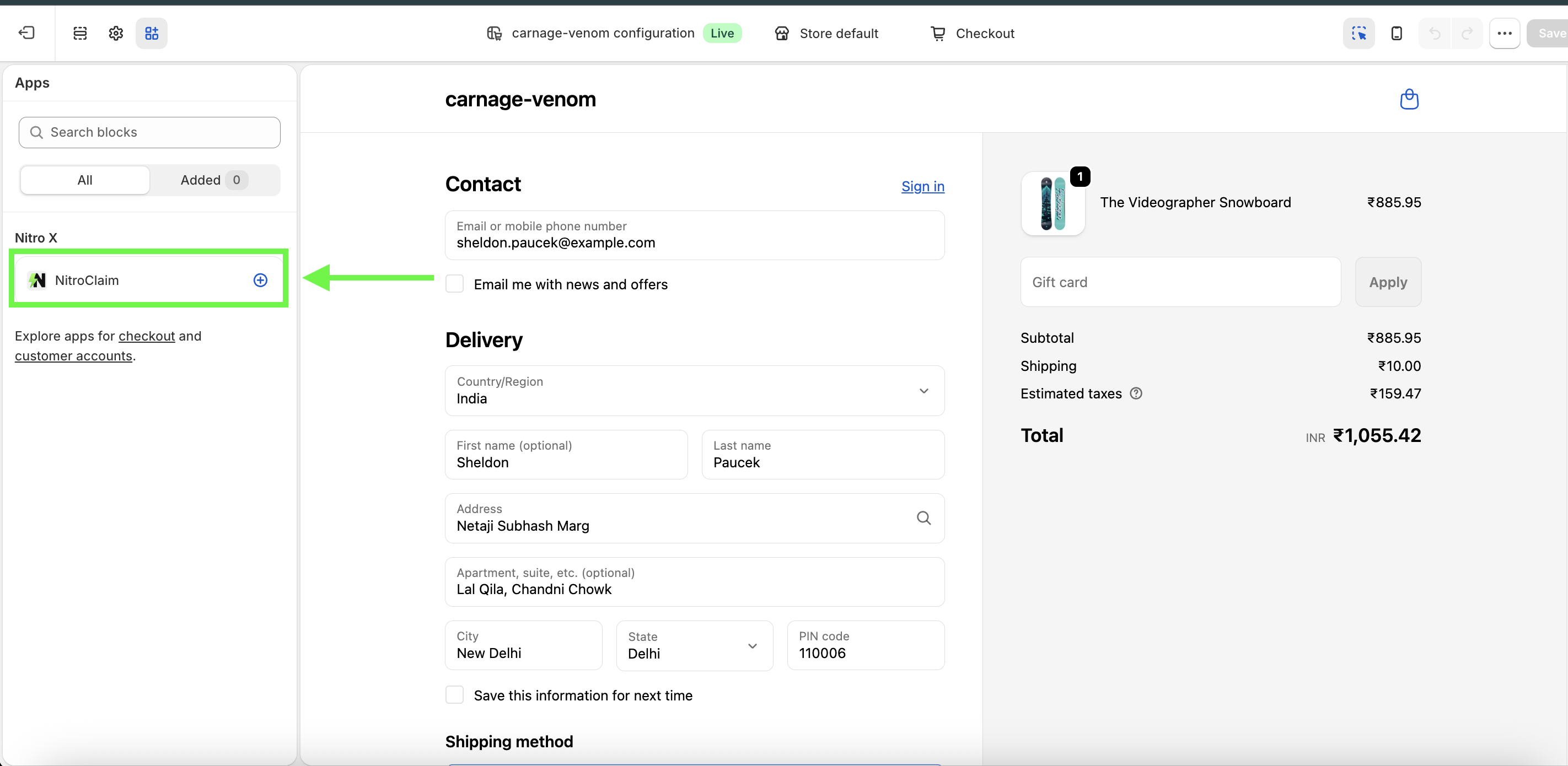Check Email me with news and offers

(455, 284)
